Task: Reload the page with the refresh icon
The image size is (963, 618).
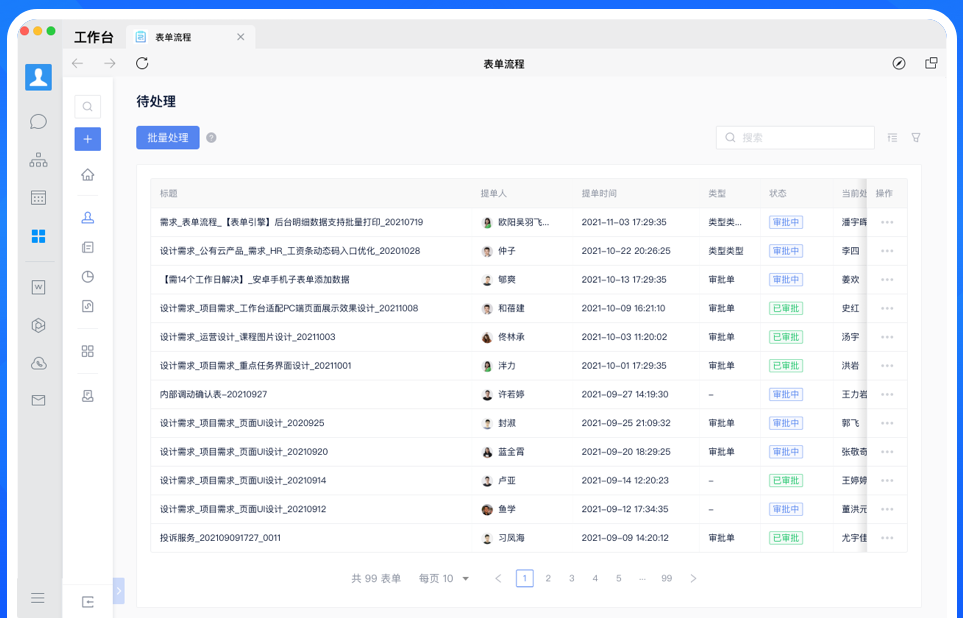Action: 142,64
